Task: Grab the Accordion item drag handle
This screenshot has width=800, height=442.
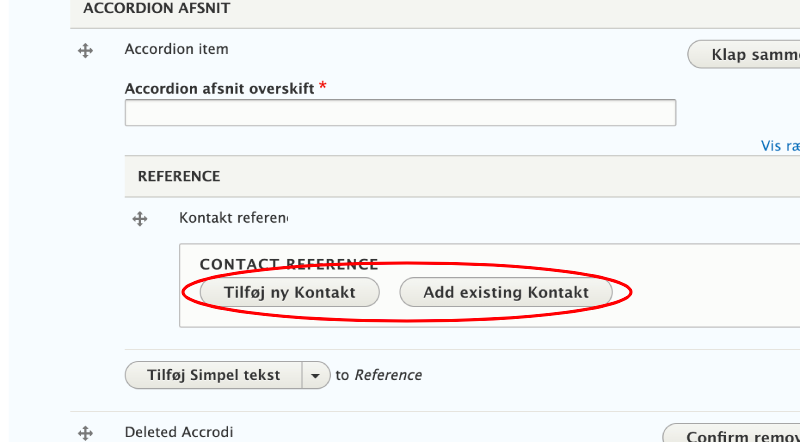Action: (x=85, y=51)
